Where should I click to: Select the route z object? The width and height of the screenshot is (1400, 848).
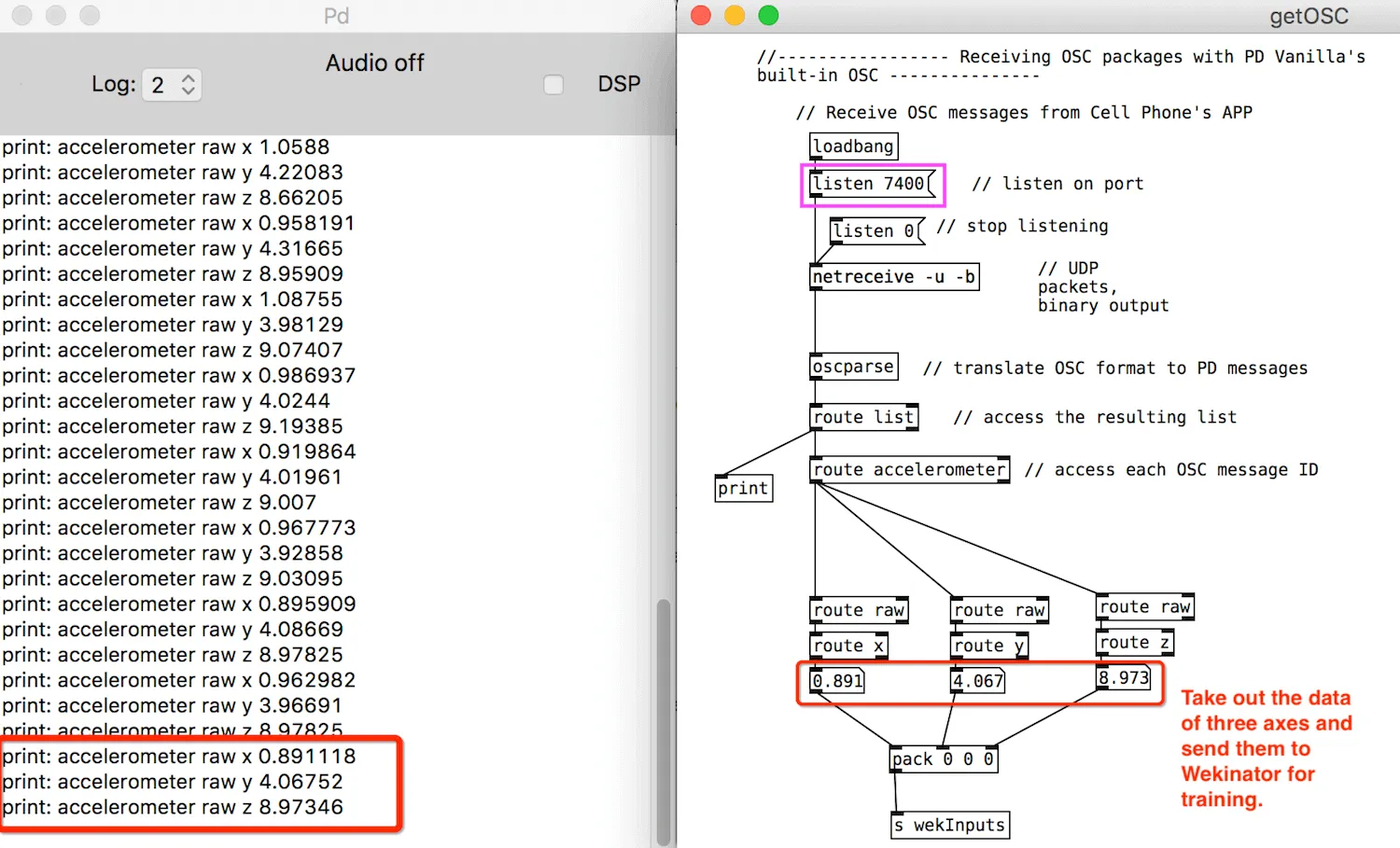click(x=1134, y=642)
